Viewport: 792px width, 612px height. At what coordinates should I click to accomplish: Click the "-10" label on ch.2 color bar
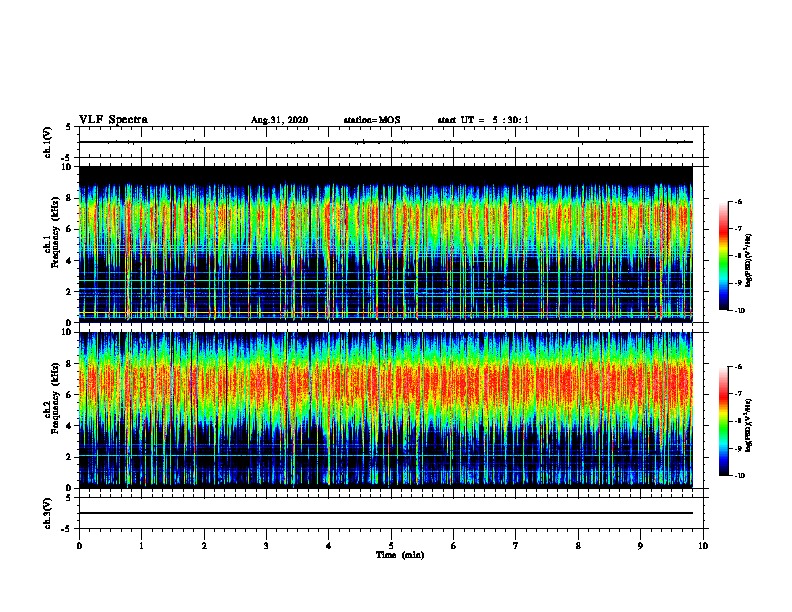coord(739,476)
